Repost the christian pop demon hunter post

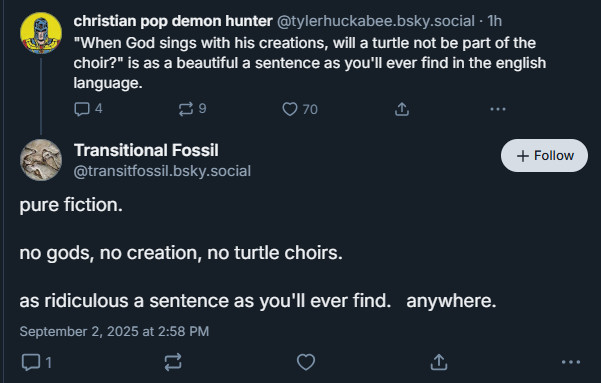pos(192,109)
